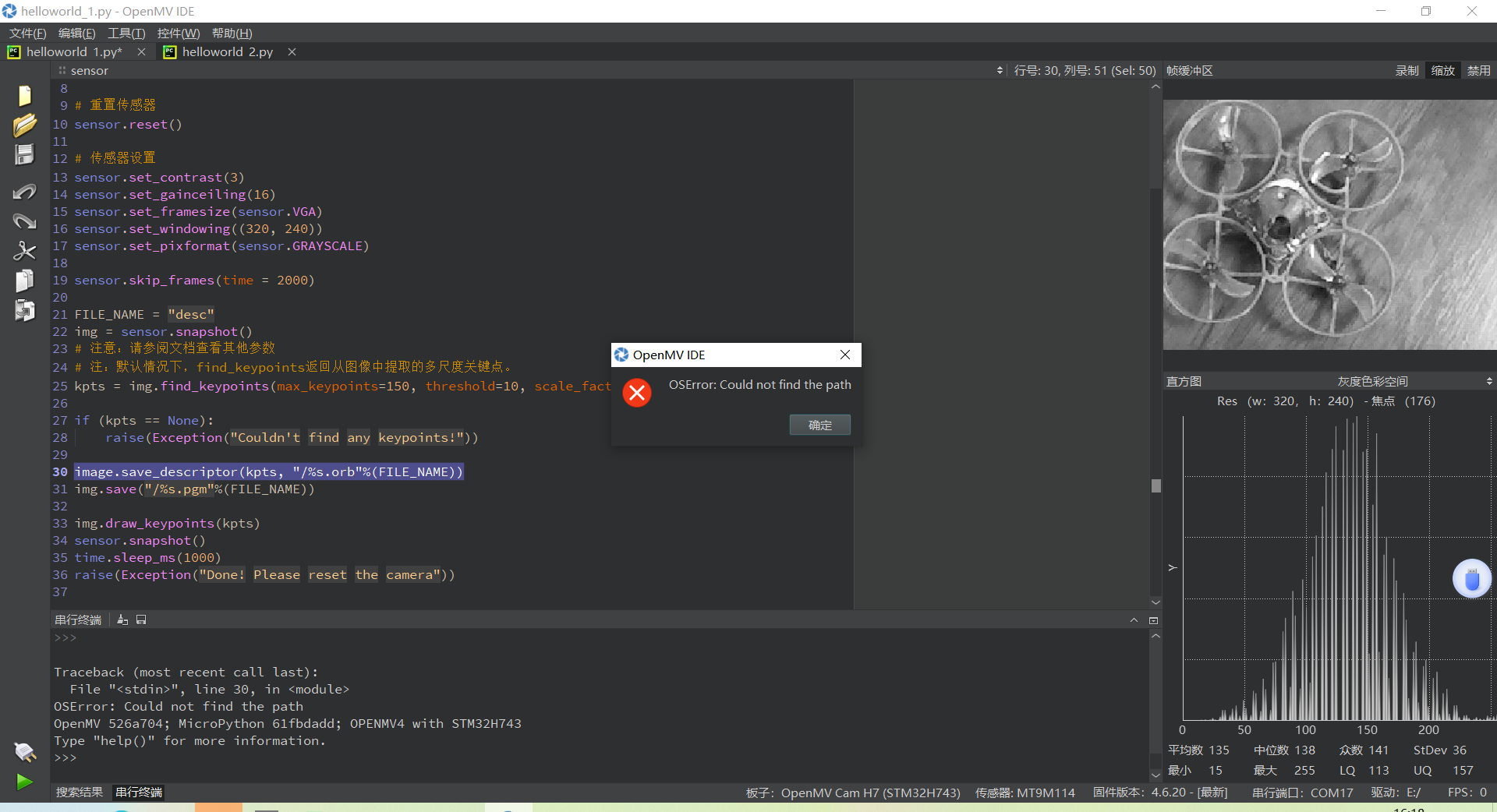
Task: Redo the last edit
Action: point(24,221)
